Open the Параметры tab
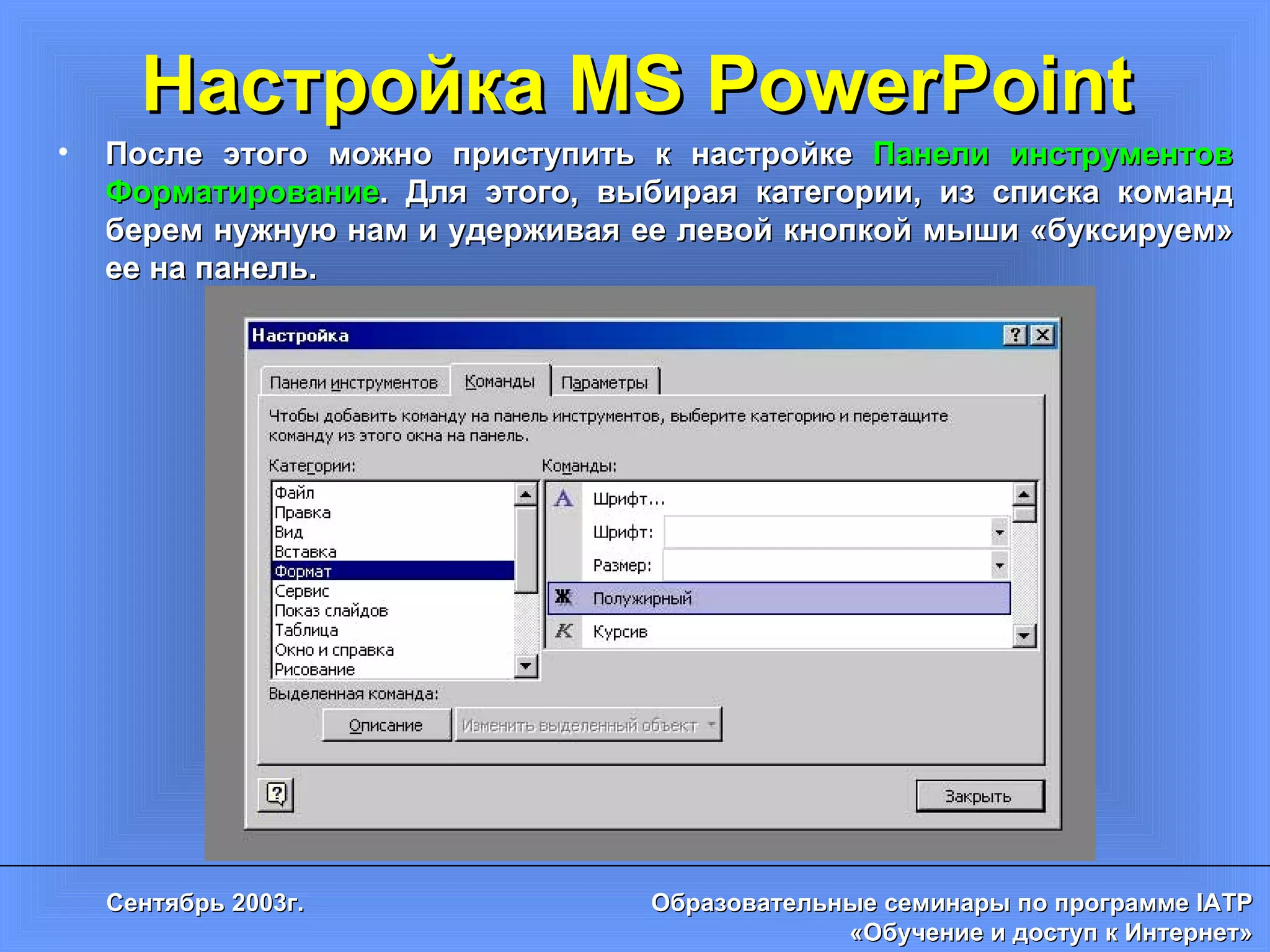 [x=605, y=382]
